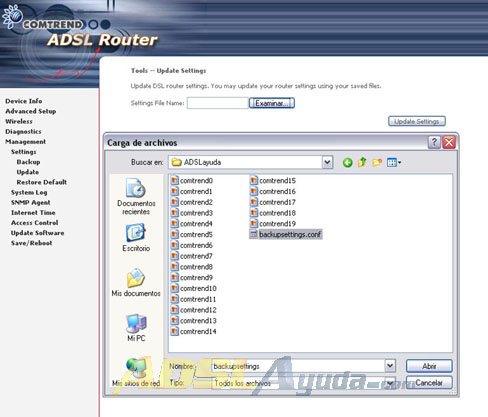
Task: Open Device Info menu item
Action: point(24,101)
